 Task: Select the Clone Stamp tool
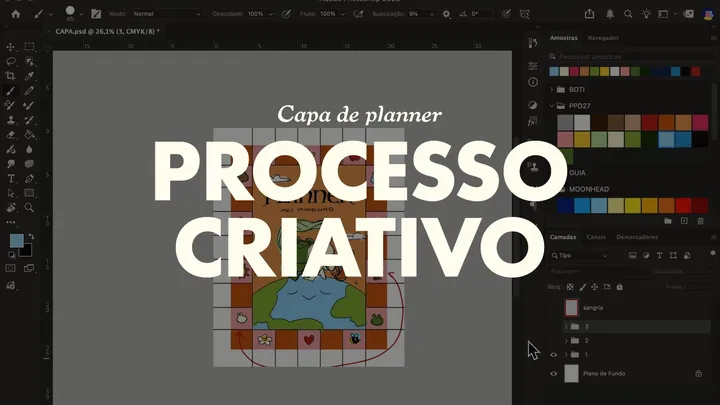(11, 120)
